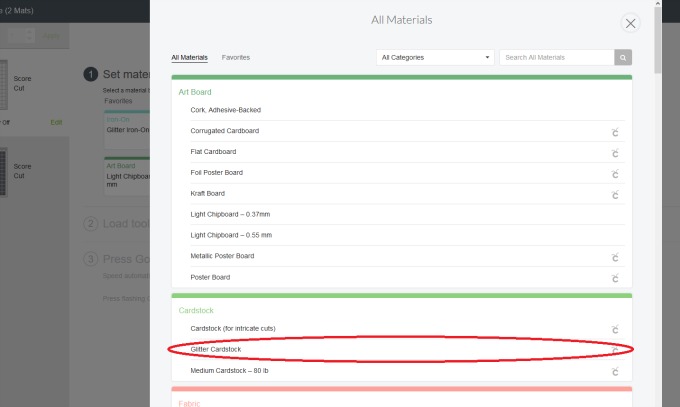Click the Cricut icon on Flat Cardboard row
This screenshot has height=407, width=680.
pyautogui.click(x=615, y=153)
